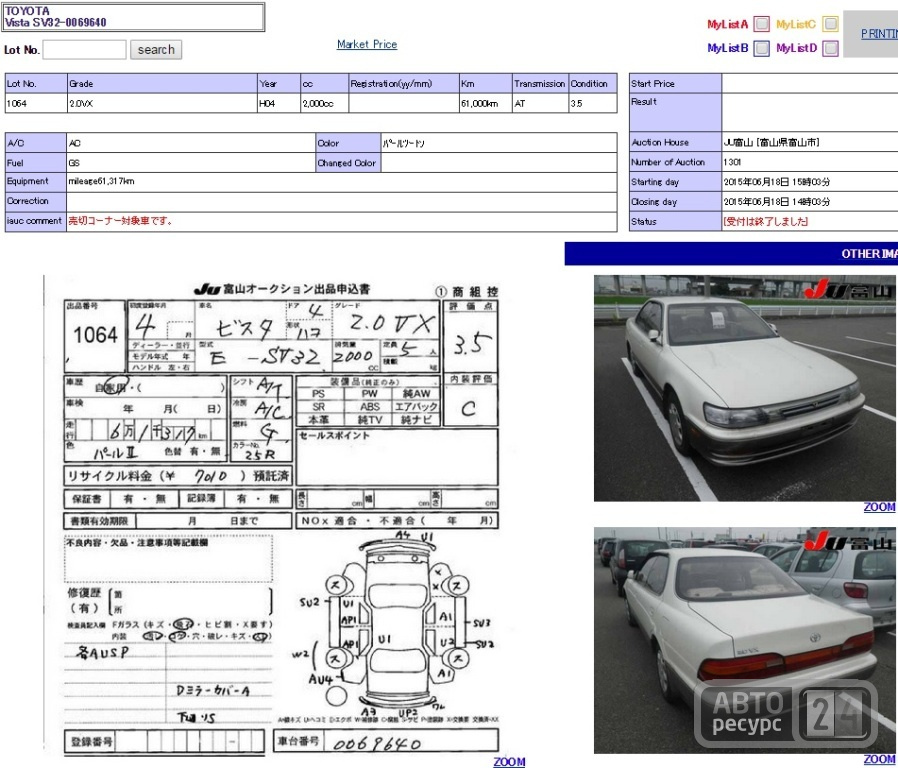This screenshot has width=898, height=768.
Task: Select the TOYOTA Vista SV32-0069640 title
Action: click(x=56, y=17)
